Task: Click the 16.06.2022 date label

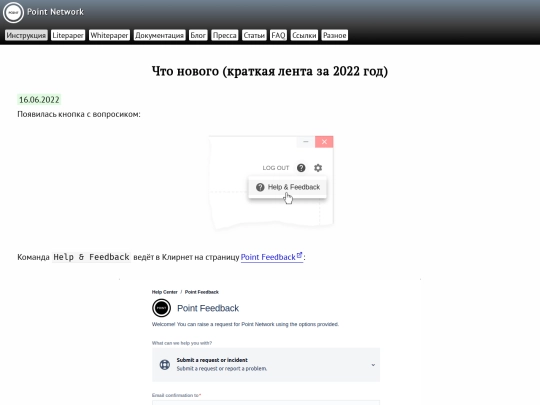Action: (39, 100)
